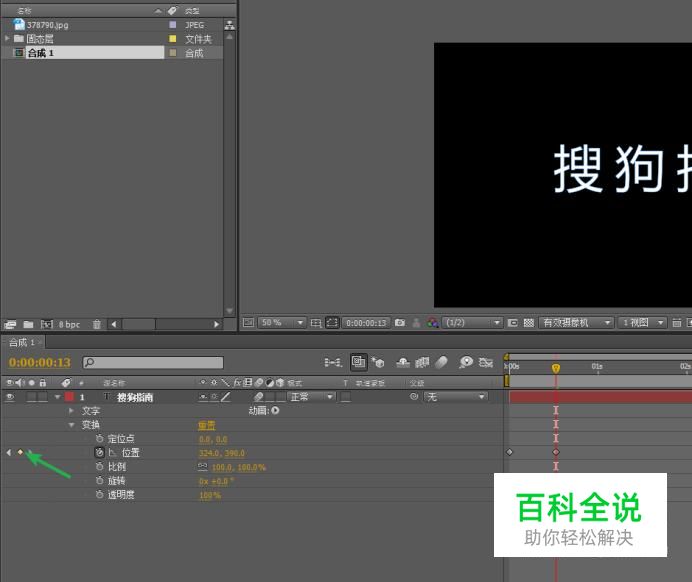The image size is (692, 582).
Task: Expand the 固态层 folder
Action: pyautogui.click(x=7, y=38)
